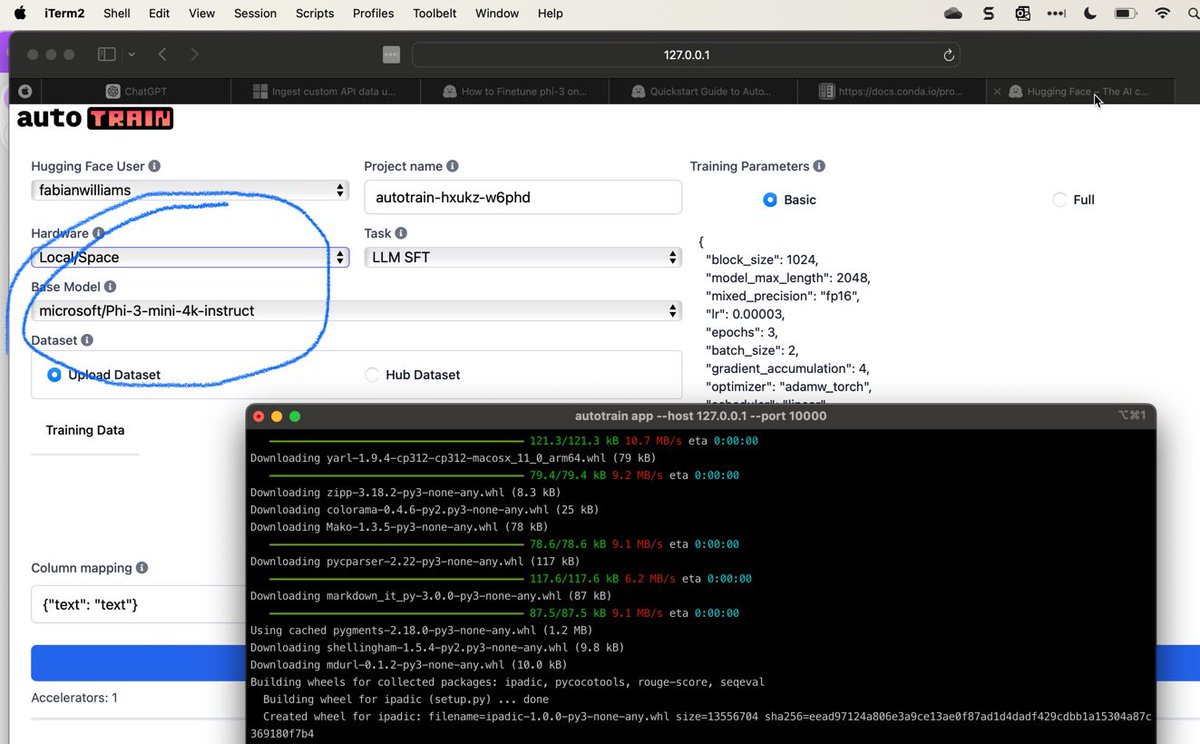Switch to the How to Finetune phi-3 tab
The width and height of the screenshot is (1200, 744).
tap(514, 91)
